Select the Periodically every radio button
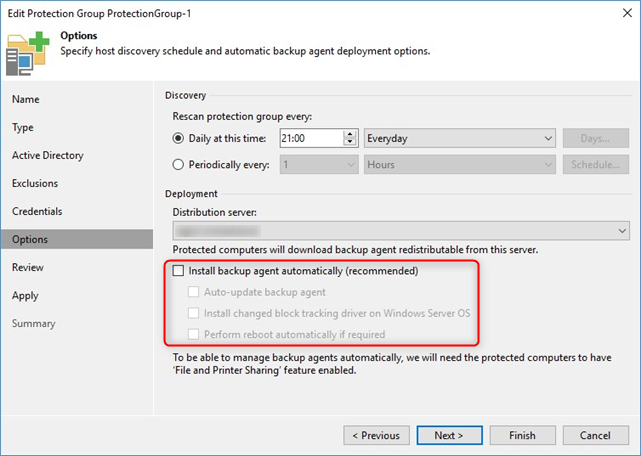The width and height of the screenshot is (641, 456). pyautogui.click(x=180, y=165)
